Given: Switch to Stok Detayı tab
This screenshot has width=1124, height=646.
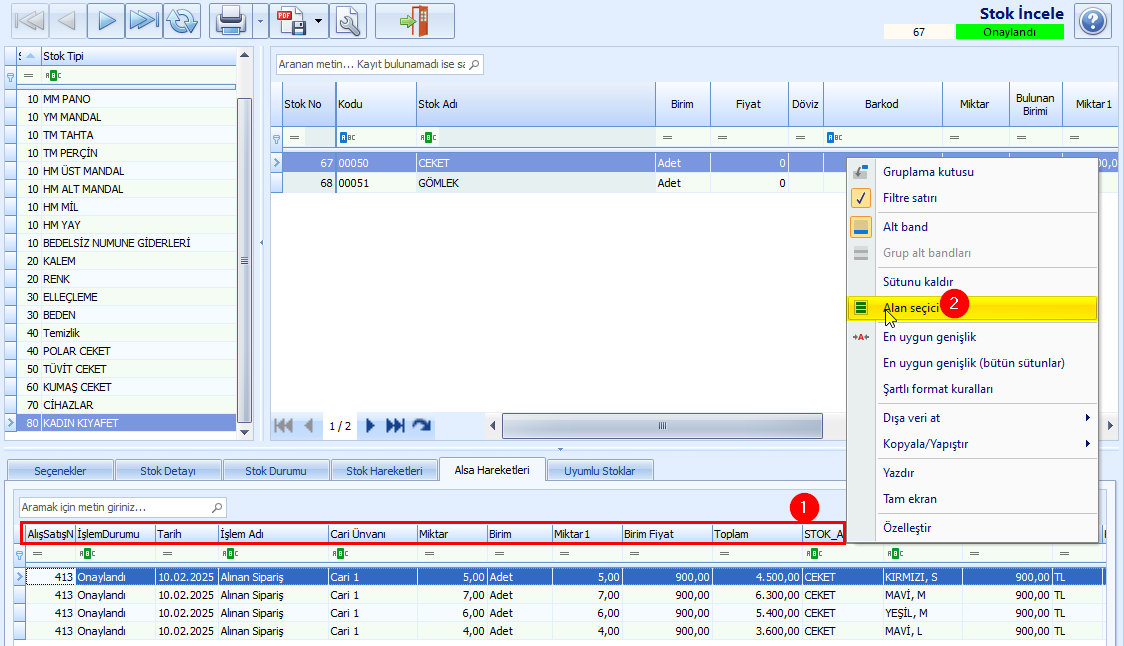Looking at the screenshot, I should point(168,471).
